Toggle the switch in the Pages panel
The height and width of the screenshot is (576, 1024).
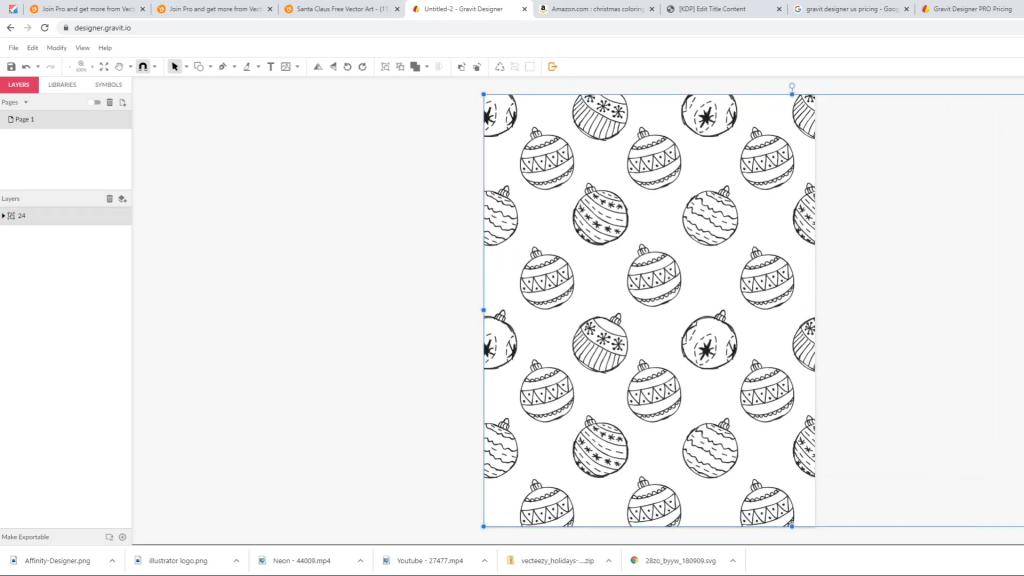(x=94, y=102)
